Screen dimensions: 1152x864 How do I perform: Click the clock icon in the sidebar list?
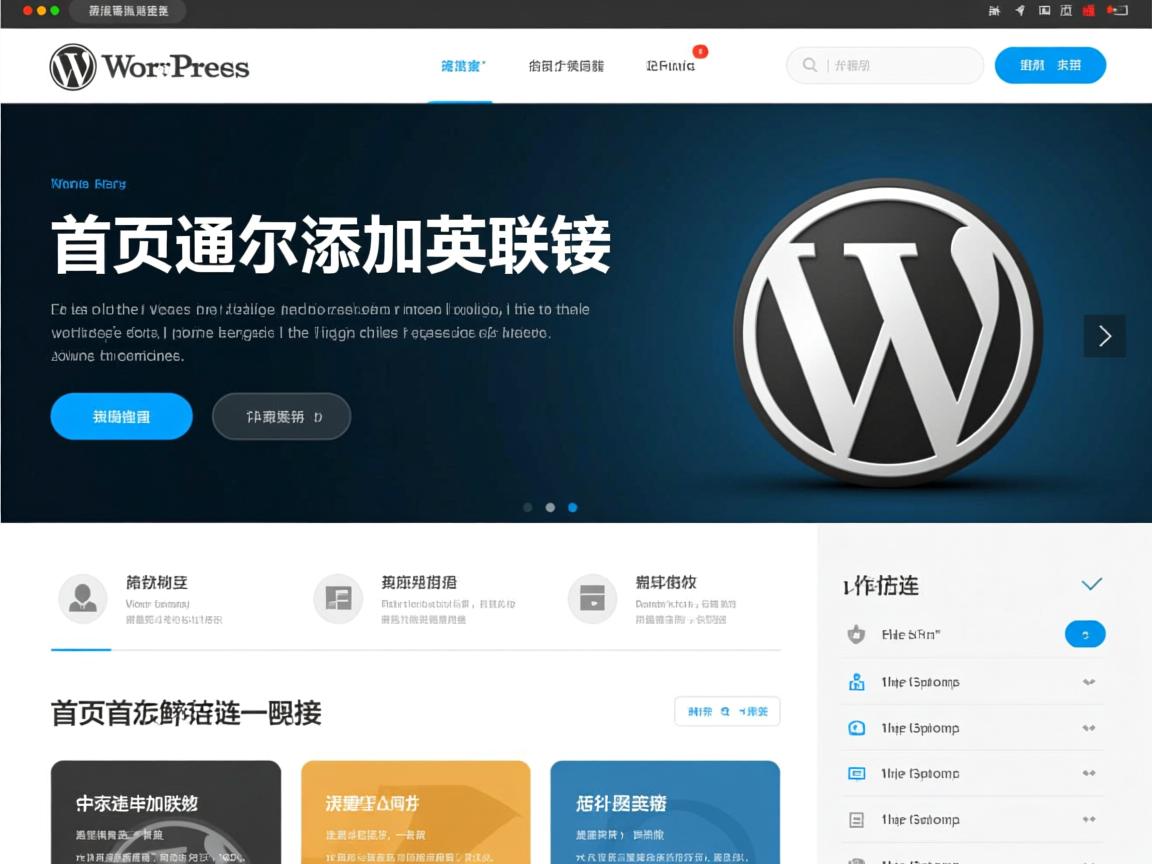tap(856, 728)
